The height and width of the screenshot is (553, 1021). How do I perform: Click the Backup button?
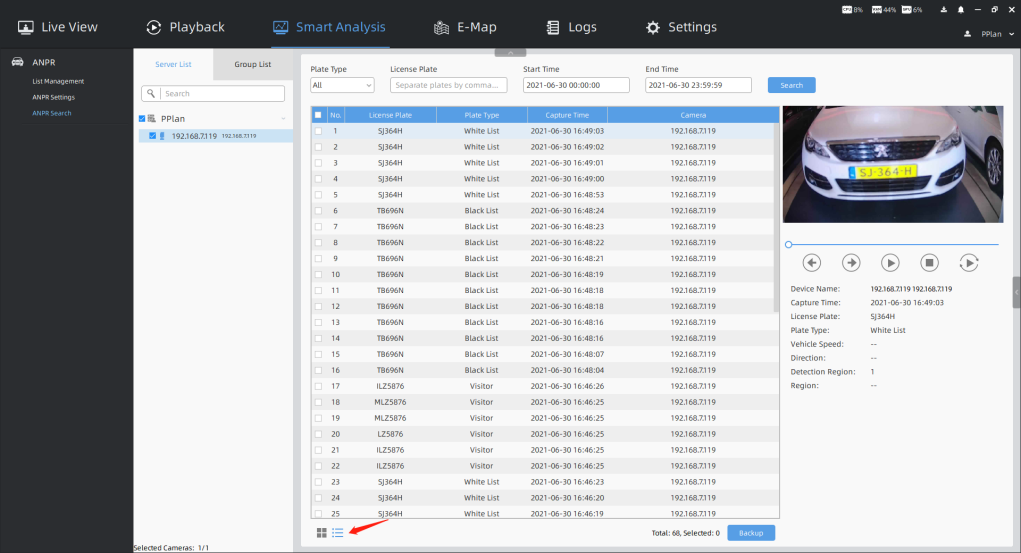tap(750, 533)
